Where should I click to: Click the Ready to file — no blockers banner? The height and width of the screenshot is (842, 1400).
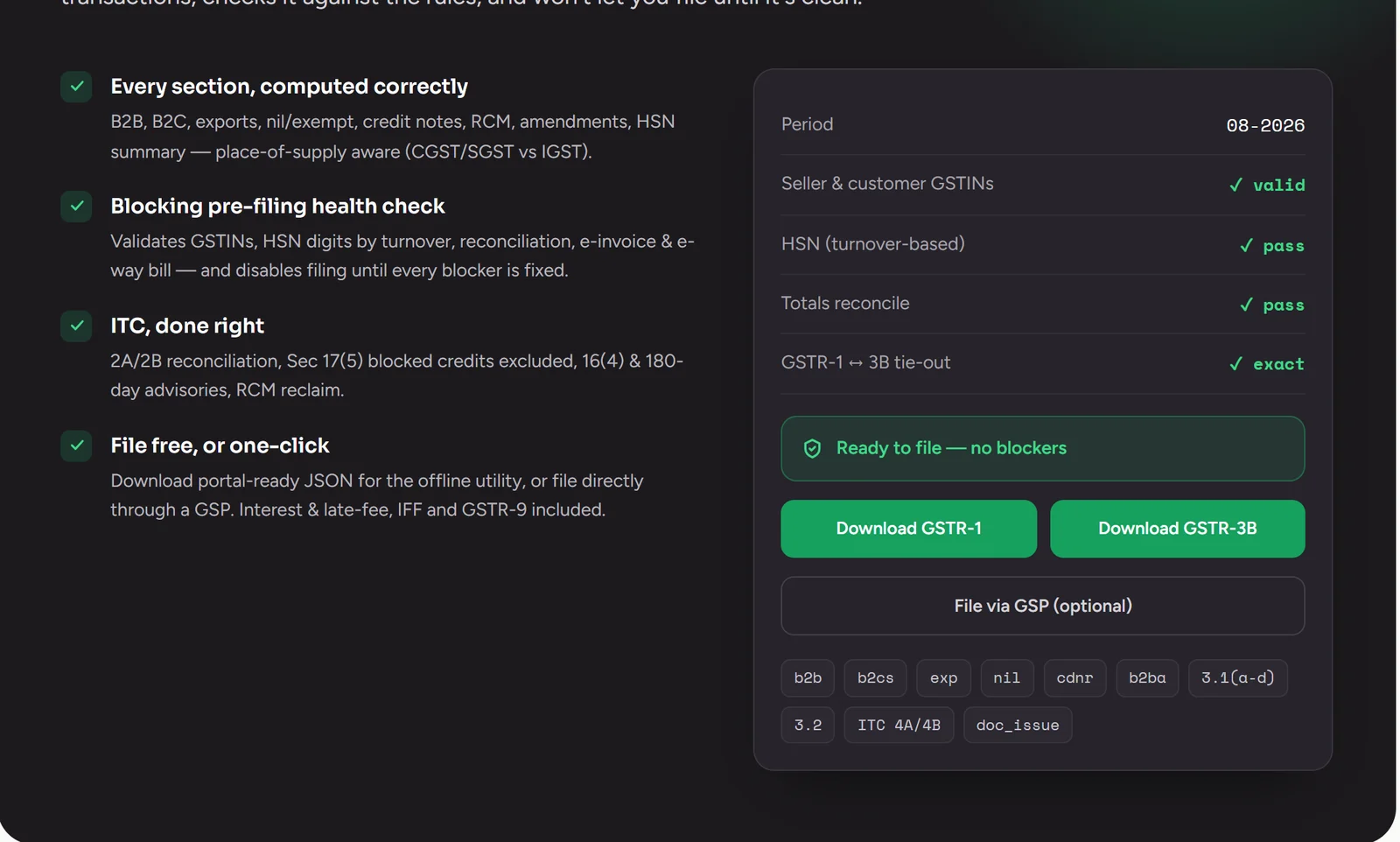coord(1043,448)
